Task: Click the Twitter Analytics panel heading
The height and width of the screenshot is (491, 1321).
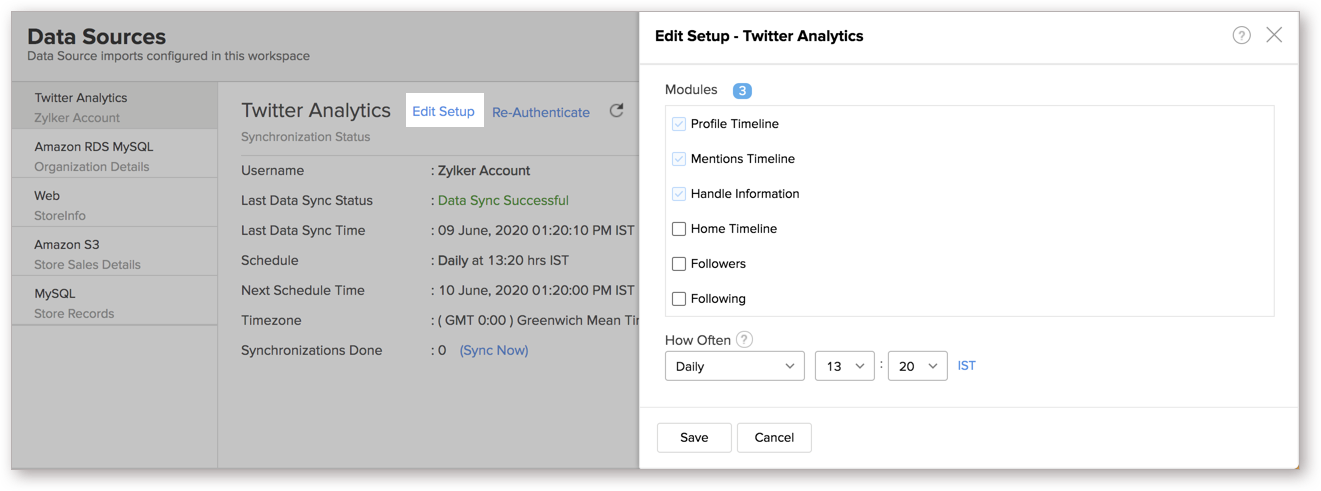Action: 316,110
